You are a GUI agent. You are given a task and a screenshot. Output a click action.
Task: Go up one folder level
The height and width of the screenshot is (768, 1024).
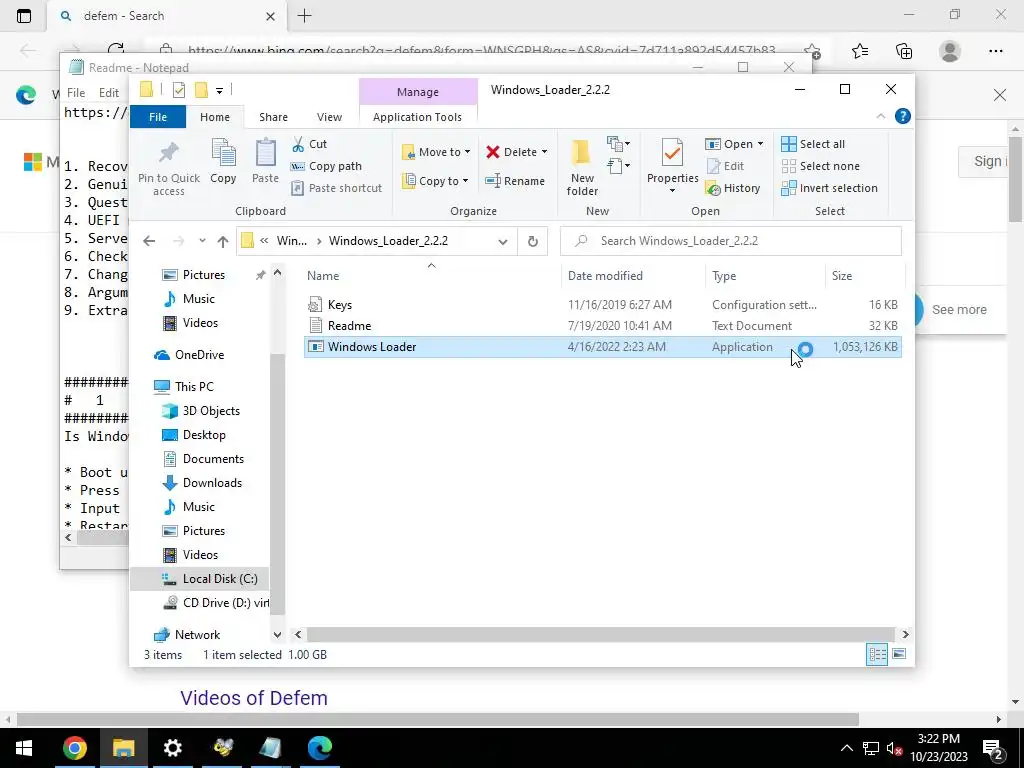(223, 241)
